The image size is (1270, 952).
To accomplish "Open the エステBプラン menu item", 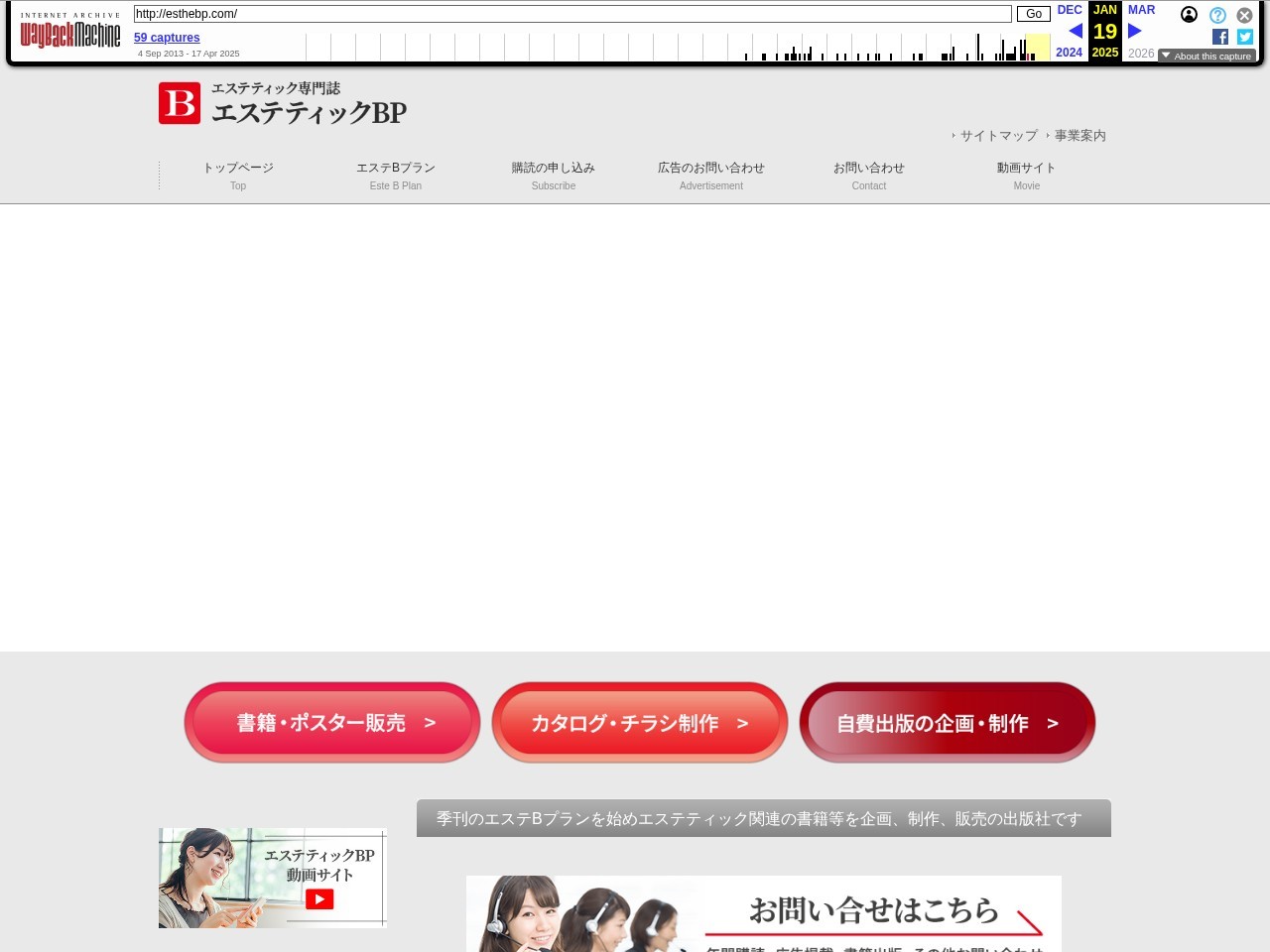I will (x=396, y=176).
